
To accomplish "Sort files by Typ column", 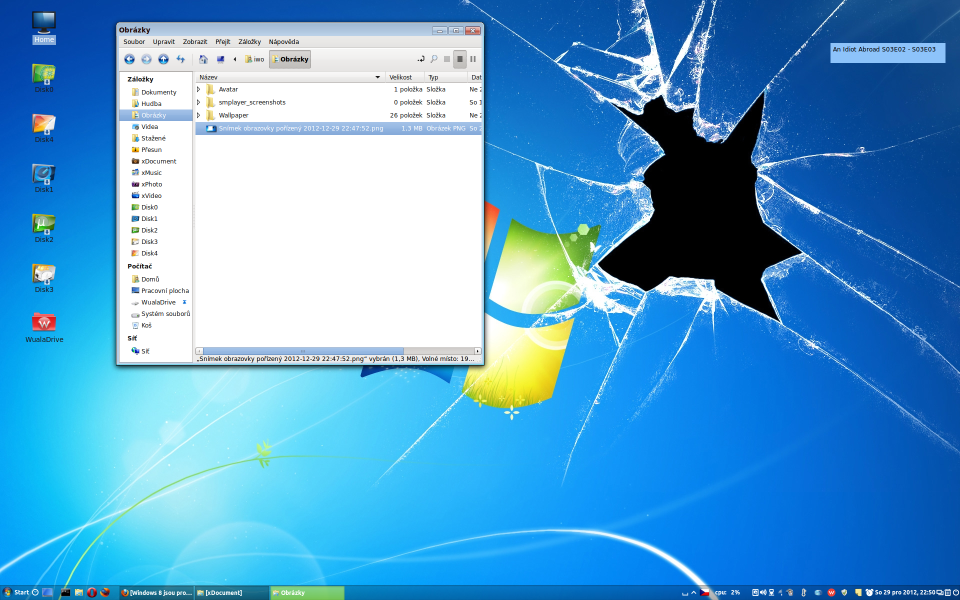I will (446, 77).
